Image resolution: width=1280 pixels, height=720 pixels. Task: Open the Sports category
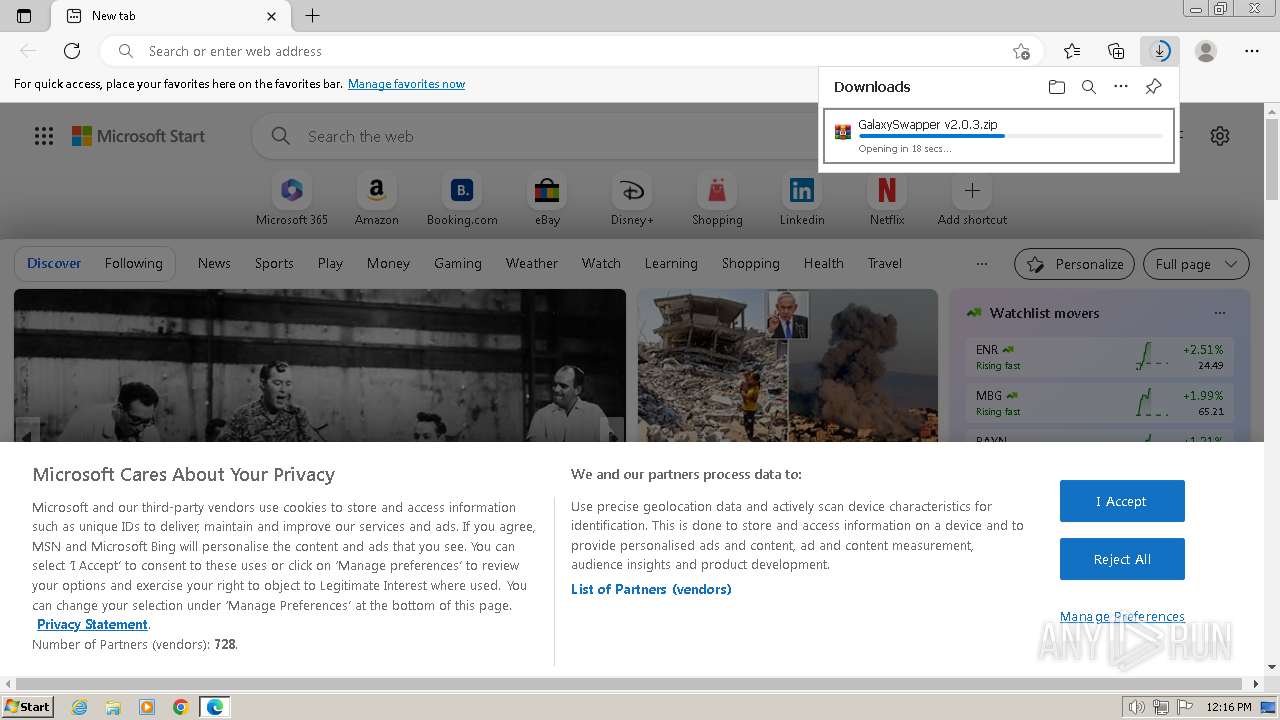[274, 263]
